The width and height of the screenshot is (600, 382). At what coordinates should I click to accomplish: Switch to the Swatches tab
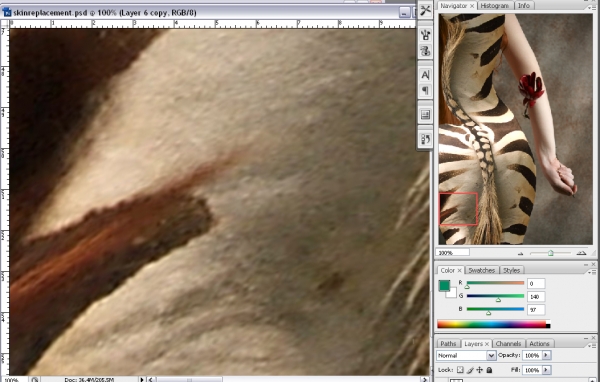pos(481,270)
